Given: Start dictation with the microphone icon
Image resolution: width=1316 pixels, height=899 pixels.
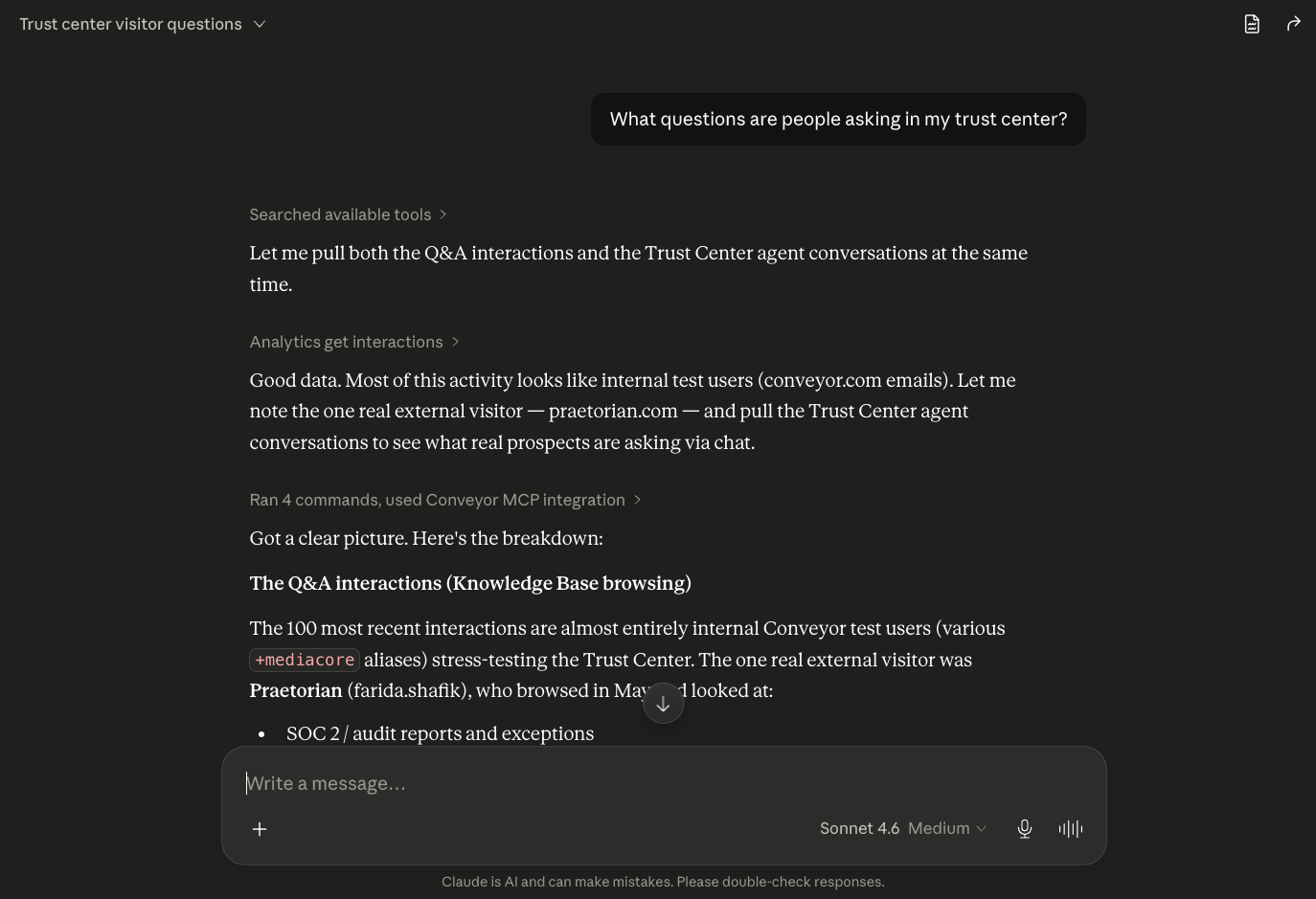Looking at the screenshot, I should (1025, 829).
